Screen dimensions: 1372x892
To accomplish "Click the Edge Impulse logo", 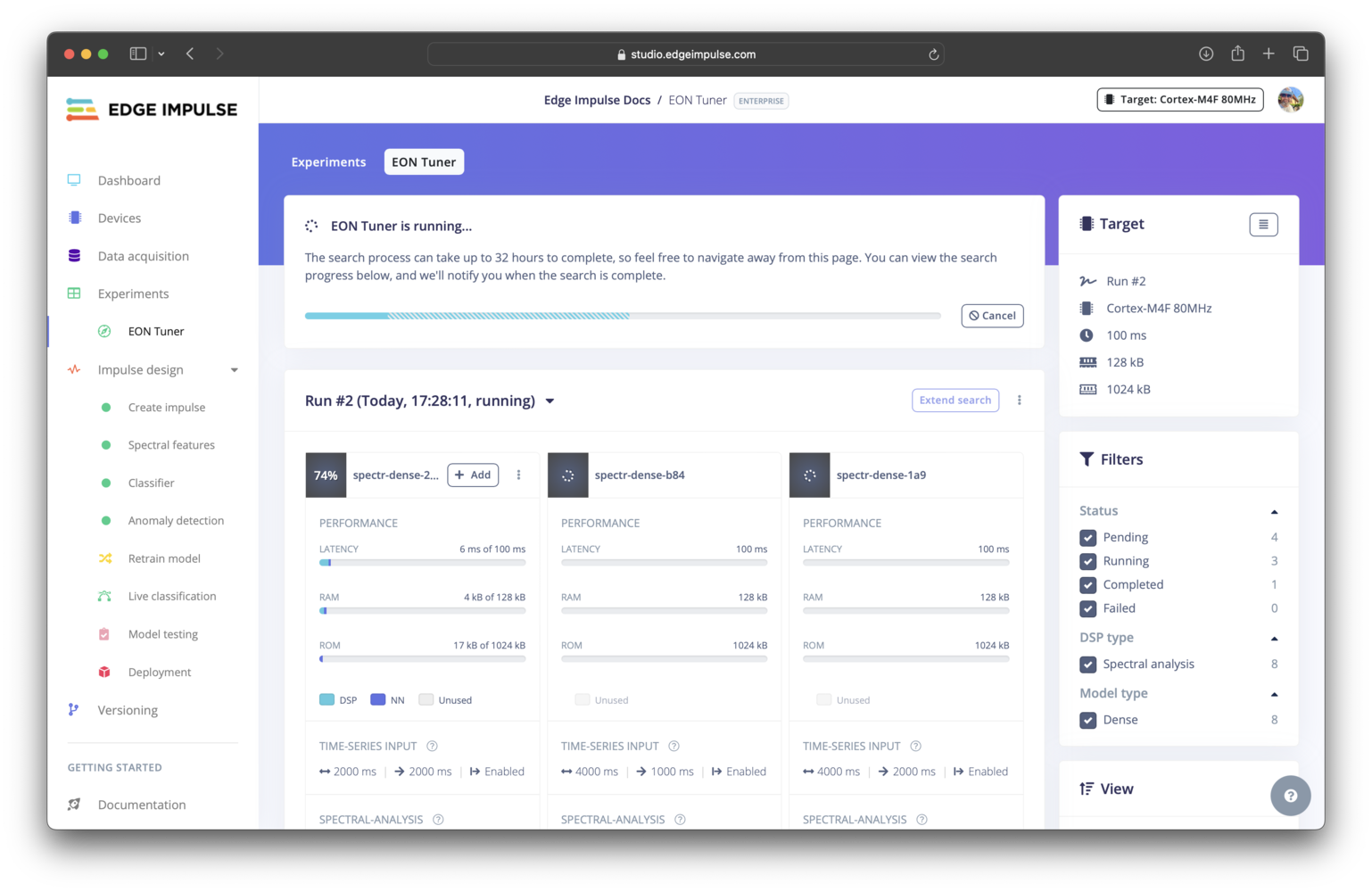I will coord(152,110).
